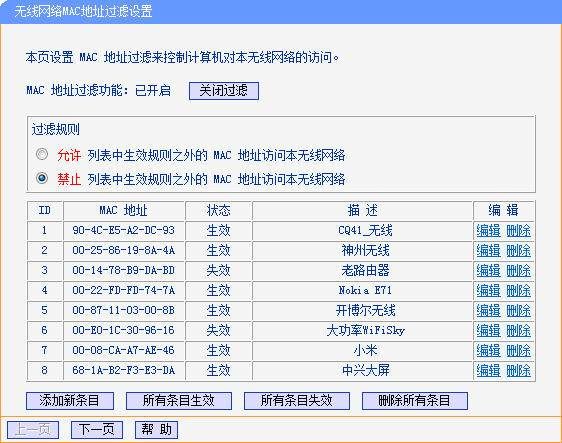The width and height of the screenshot is (562, 443).
Task: Click 所有条目生效 button
Action: click(179, 401)
